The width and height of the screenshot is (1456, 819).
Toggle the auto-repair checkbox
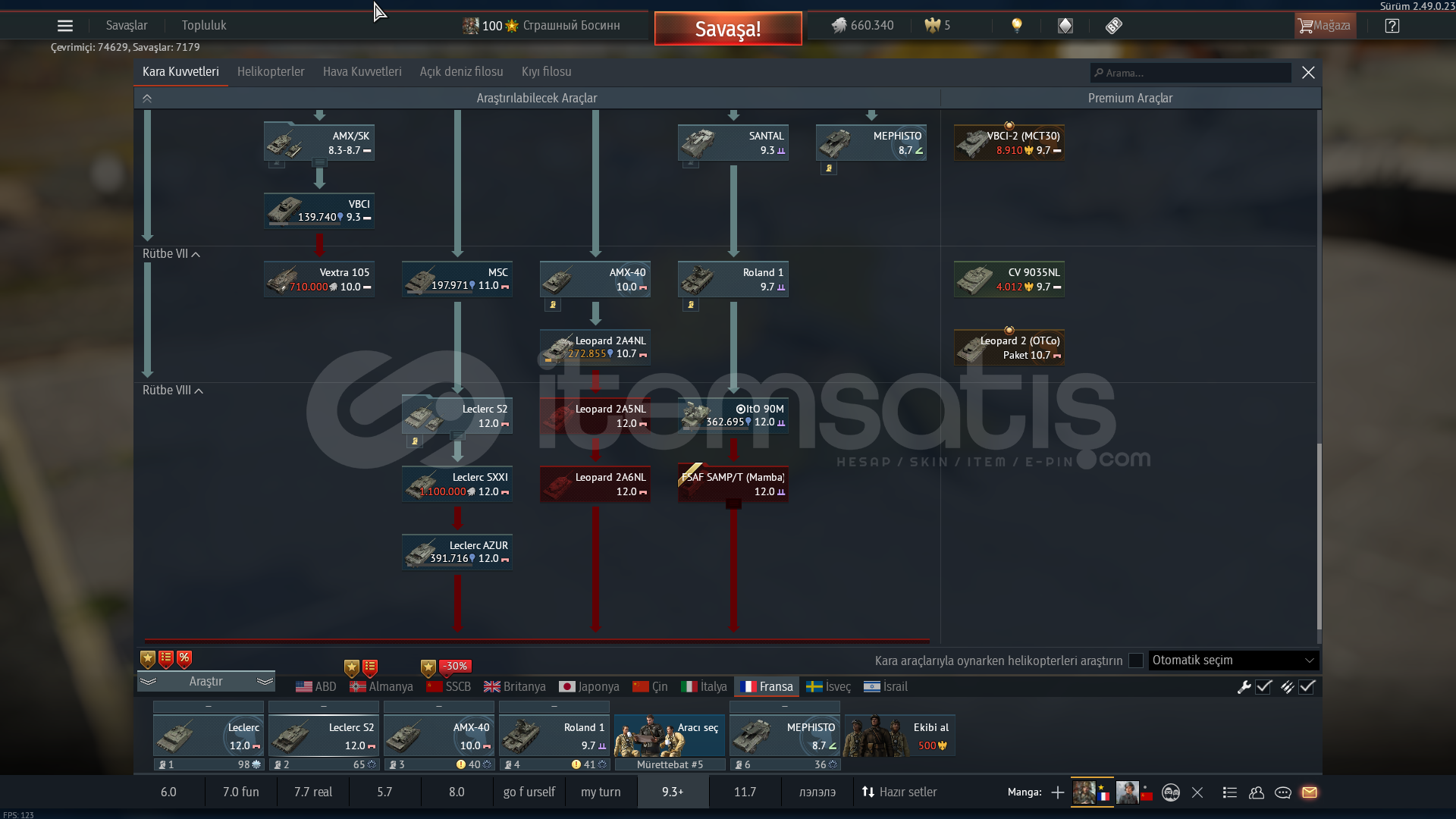pyautogui.click(x=1263, y=687)
